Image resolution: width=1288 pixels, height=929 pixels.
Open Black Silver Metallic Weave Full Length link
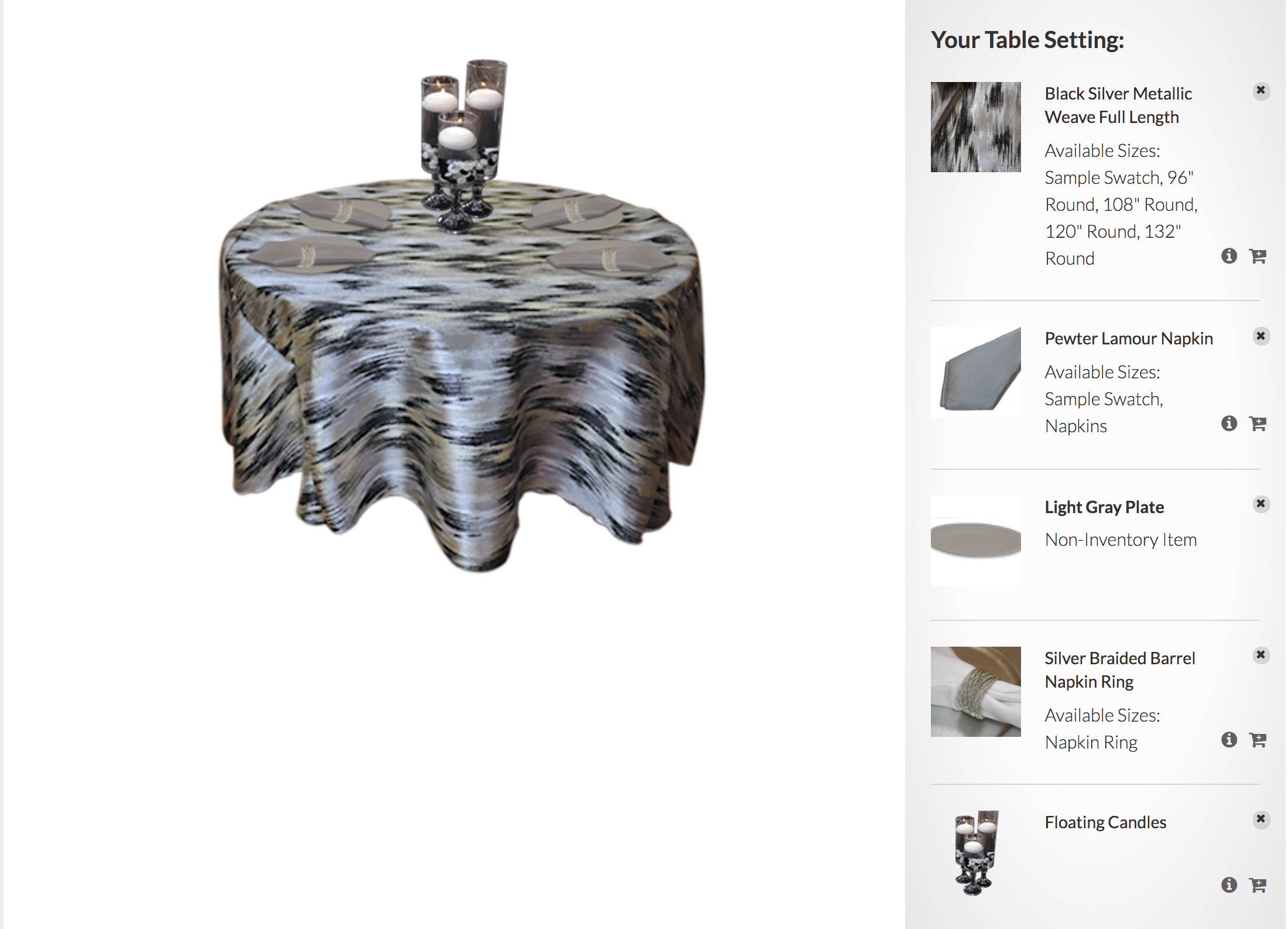point(1118,105)
